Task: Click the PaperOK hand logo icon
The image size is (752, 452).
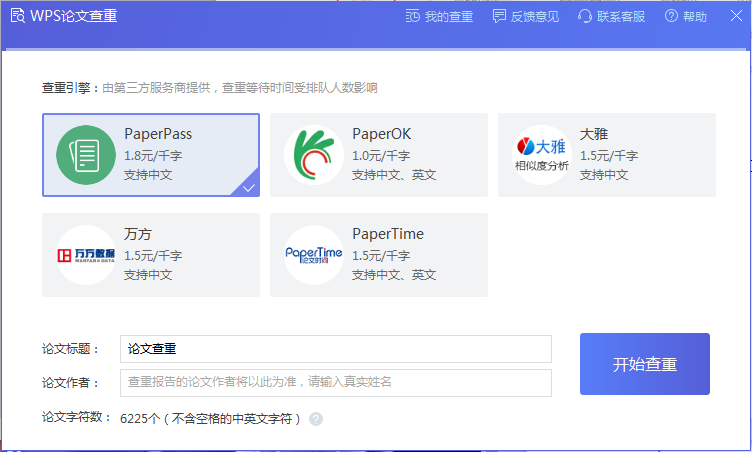Action: click(314, 155)
